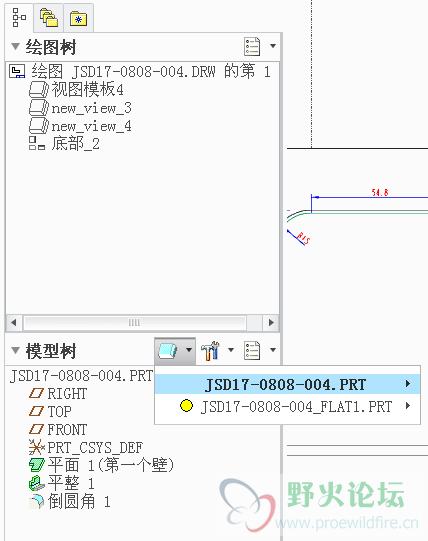Select the R15 radius dimension
Screen dimensions: 428x541
pyautogui.click(x=304, y=238)
